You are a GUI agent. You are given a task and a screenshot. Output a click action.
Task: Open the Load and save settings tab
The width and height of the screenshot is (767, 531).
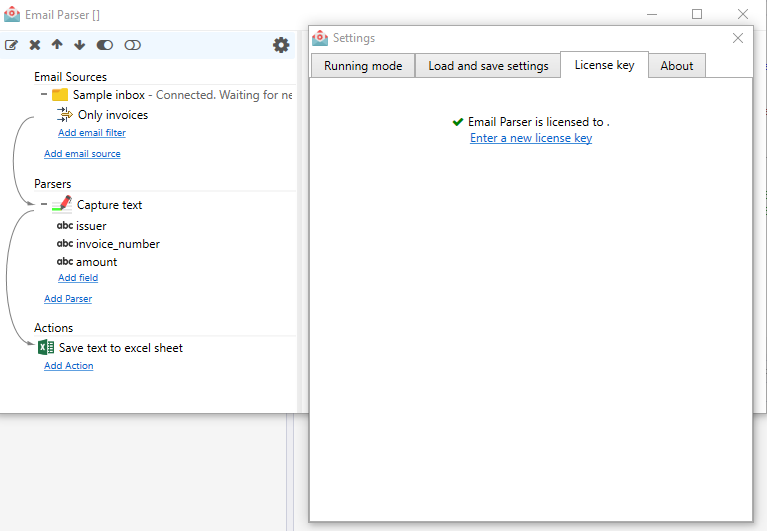[x=488, y=66]
